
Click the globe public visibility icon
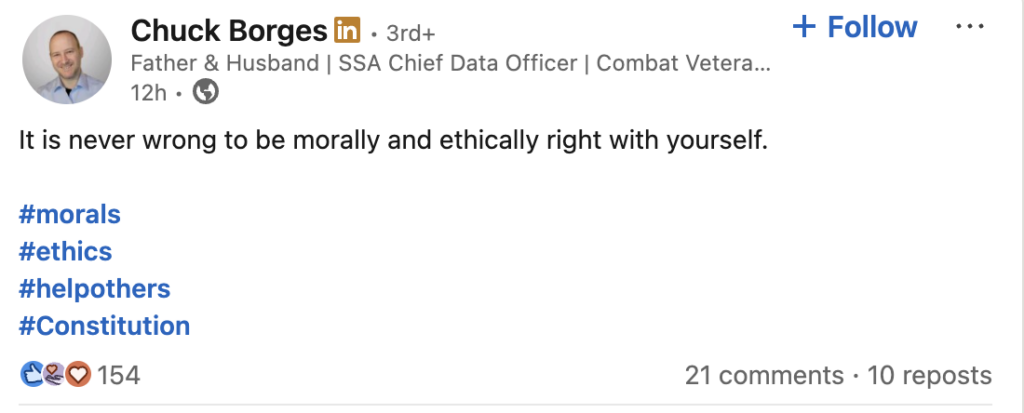point(206,92)
